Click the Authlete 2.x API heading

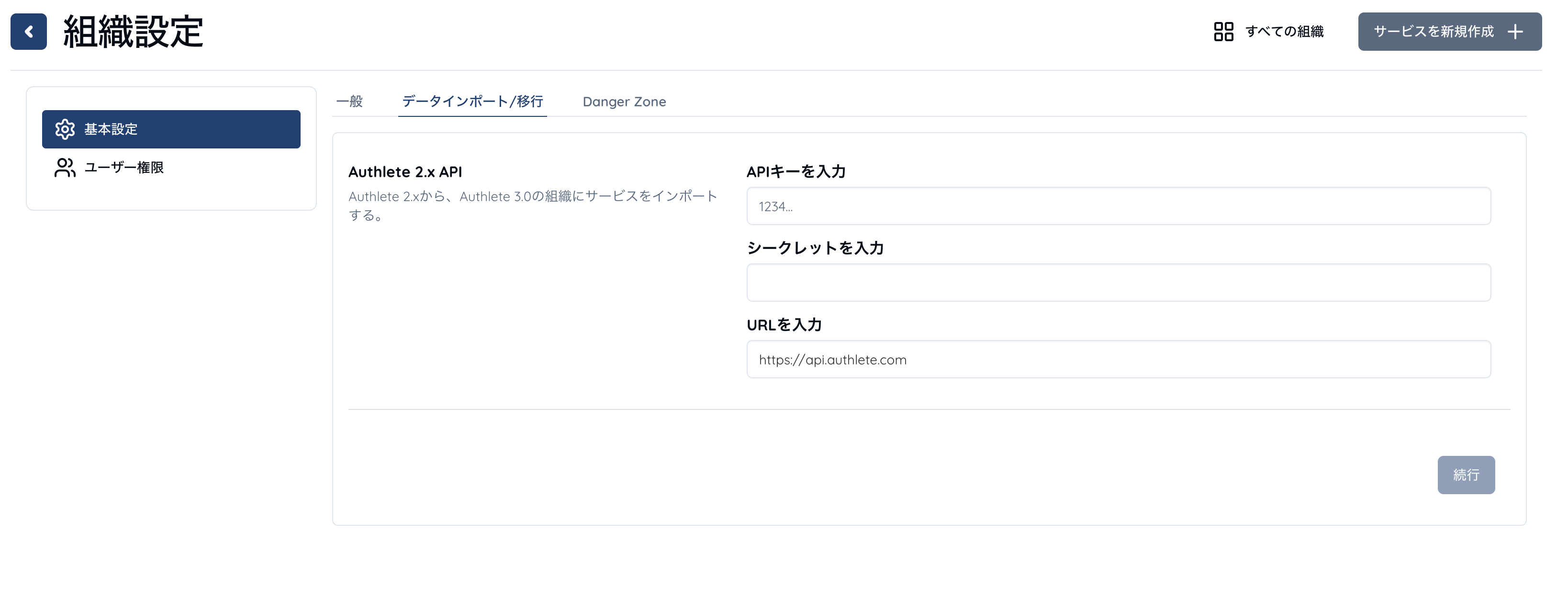(405, 172)
